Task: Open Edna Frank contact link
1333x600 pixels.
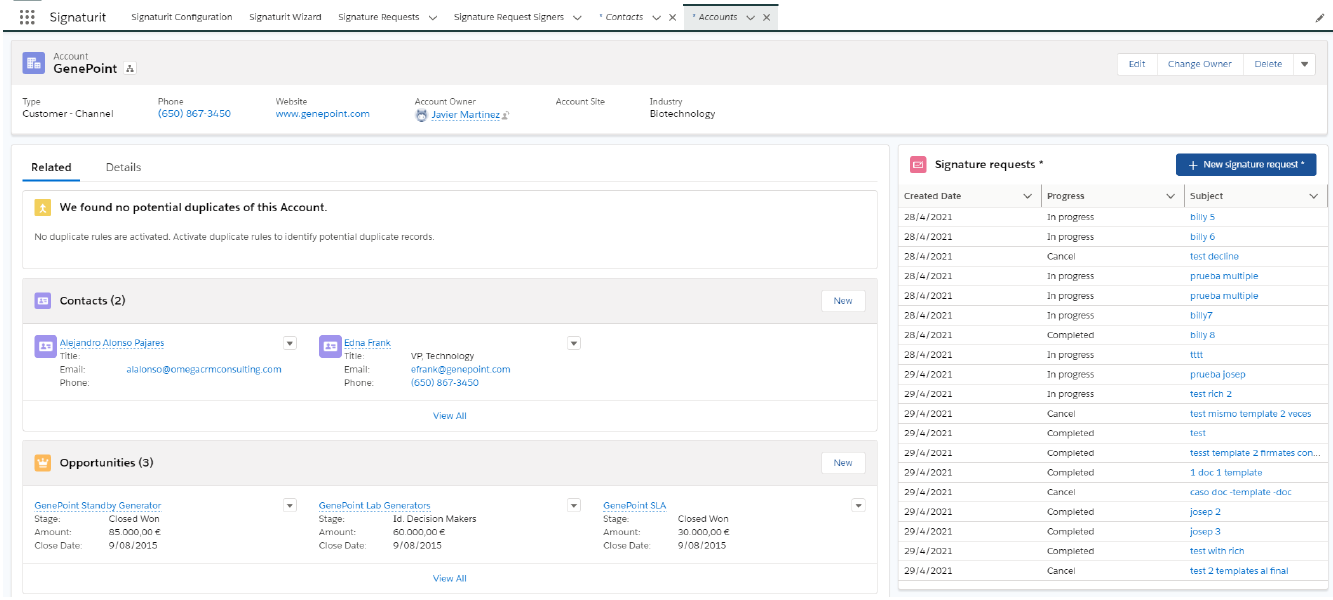Action: (367, 343)
